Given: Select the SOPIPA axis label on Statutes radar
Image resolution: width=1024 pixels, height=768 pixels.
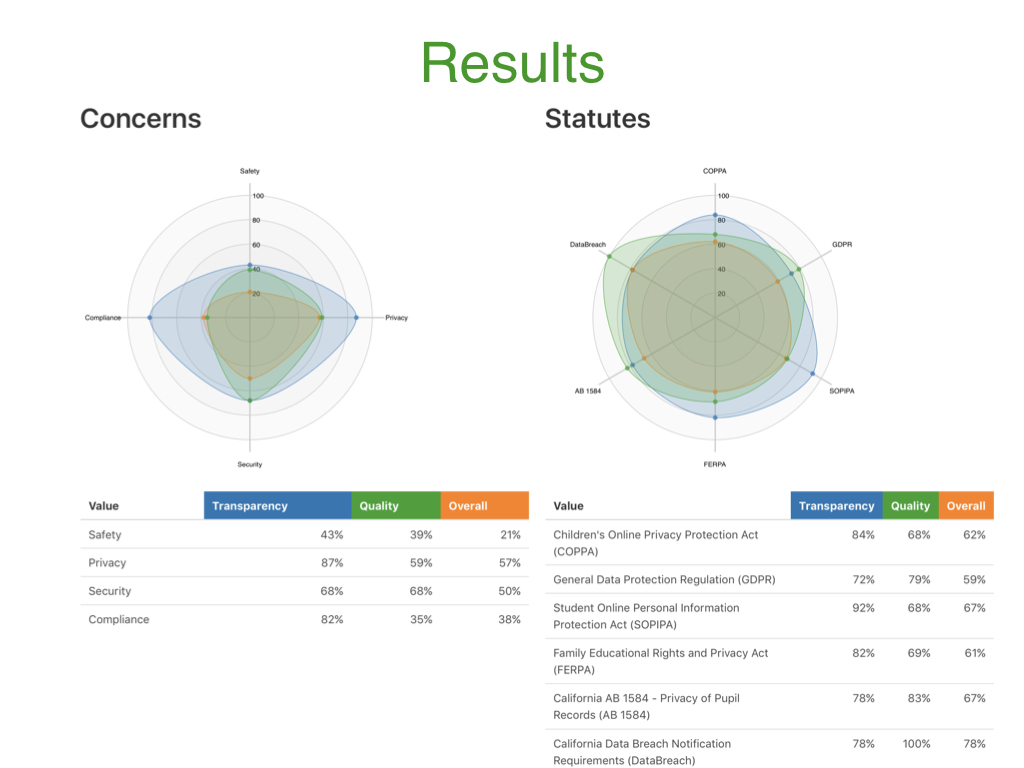Looking at the screenshot, I should 842,391.
